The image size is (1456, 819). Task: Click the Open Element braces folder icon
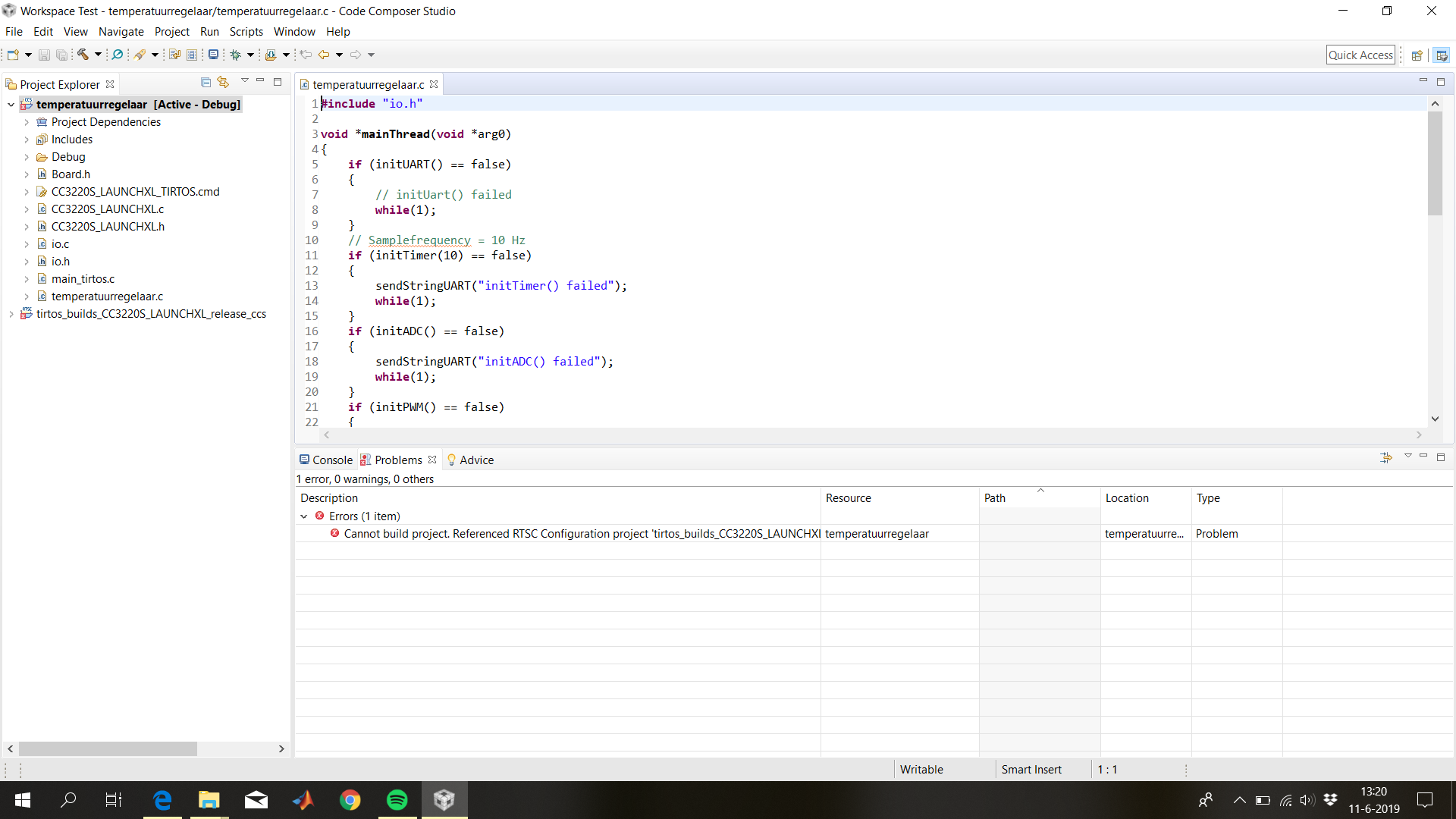[271, 55]
